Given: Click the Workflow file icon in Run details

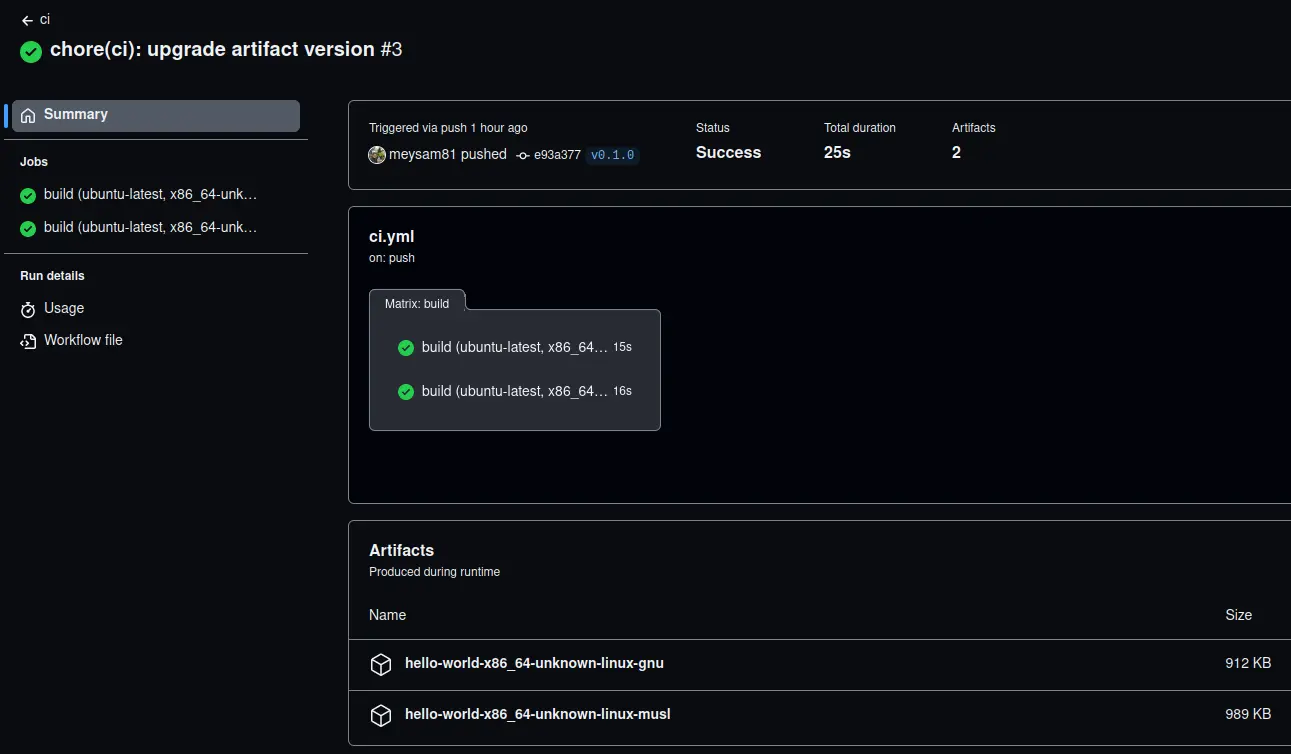Looking at the screenshot, I should click(x=28, y=341).
